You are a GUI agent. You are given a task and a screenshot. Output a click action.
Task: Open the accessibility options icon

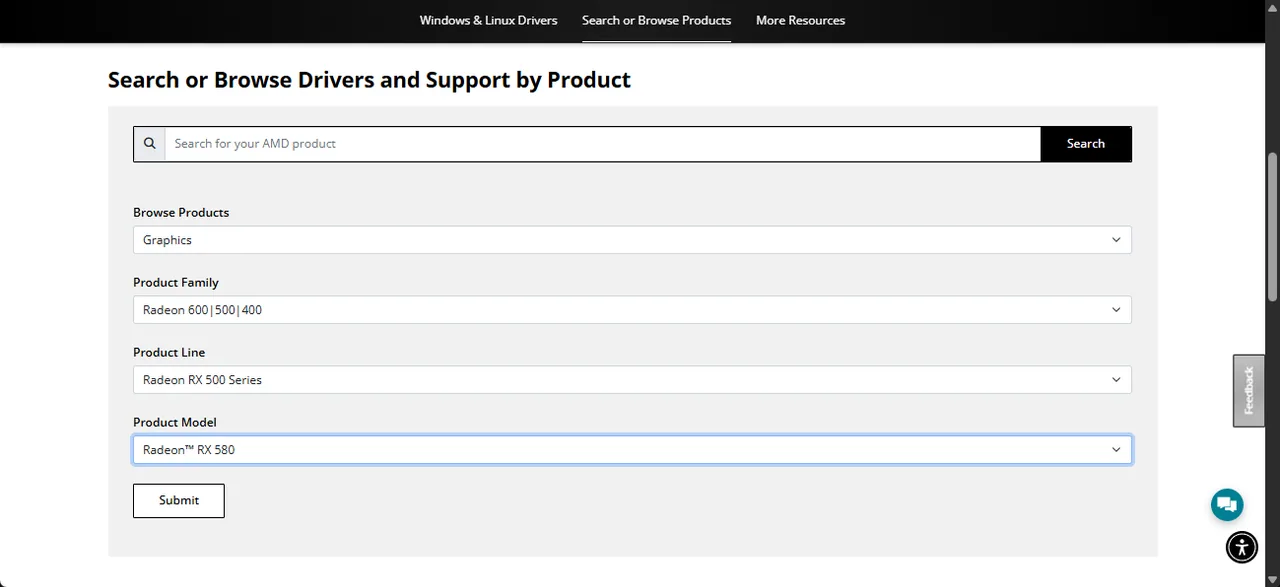[x=1242, y=547]
